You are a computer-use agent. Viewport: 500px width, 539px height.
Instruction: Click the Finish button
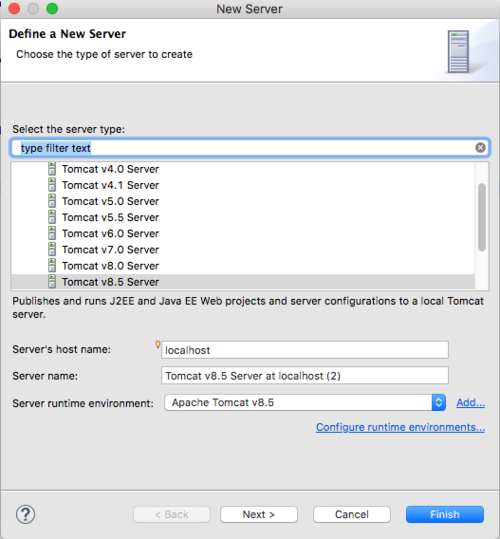445,514
